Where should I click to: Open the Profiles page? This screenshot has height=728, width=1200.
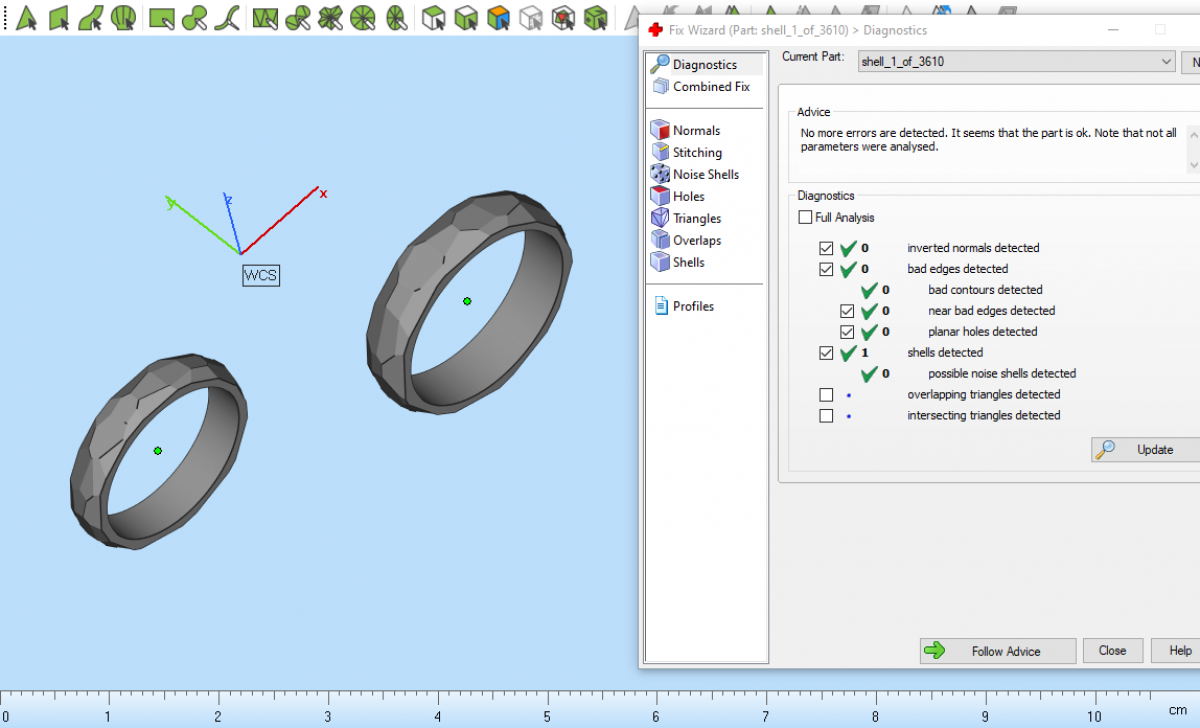693,306
